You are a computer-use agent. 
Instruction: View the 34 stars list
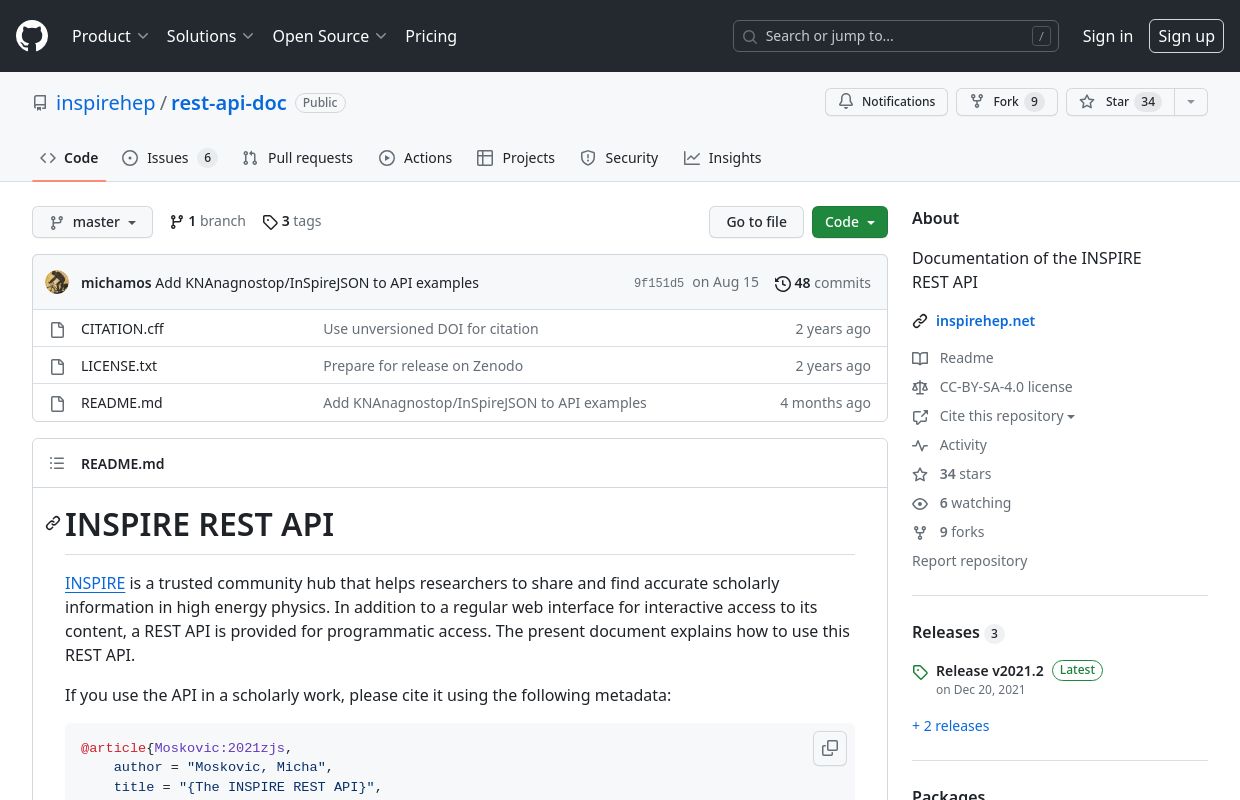952,474
